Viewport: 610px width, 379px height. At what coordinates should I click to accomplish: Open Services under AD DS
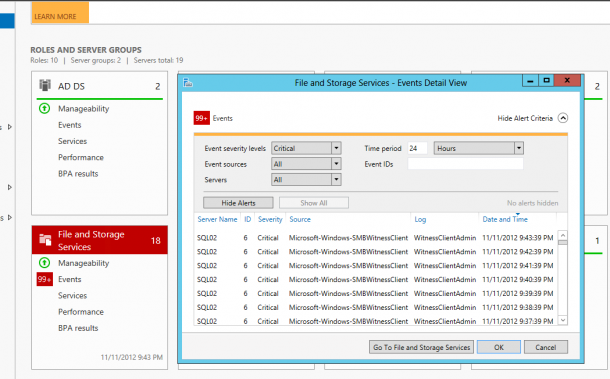72,141
